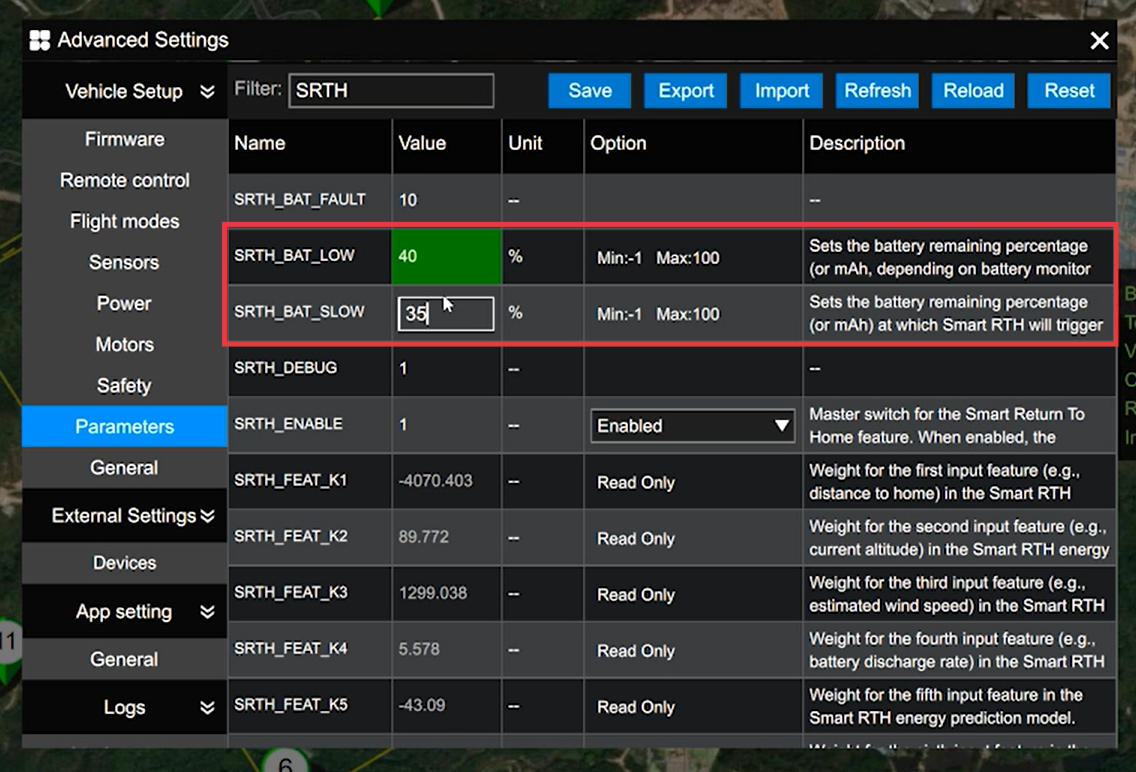This screenshot has width=1136, height=772.
Task: Click the Filter text field
Action: click(391, 91)
